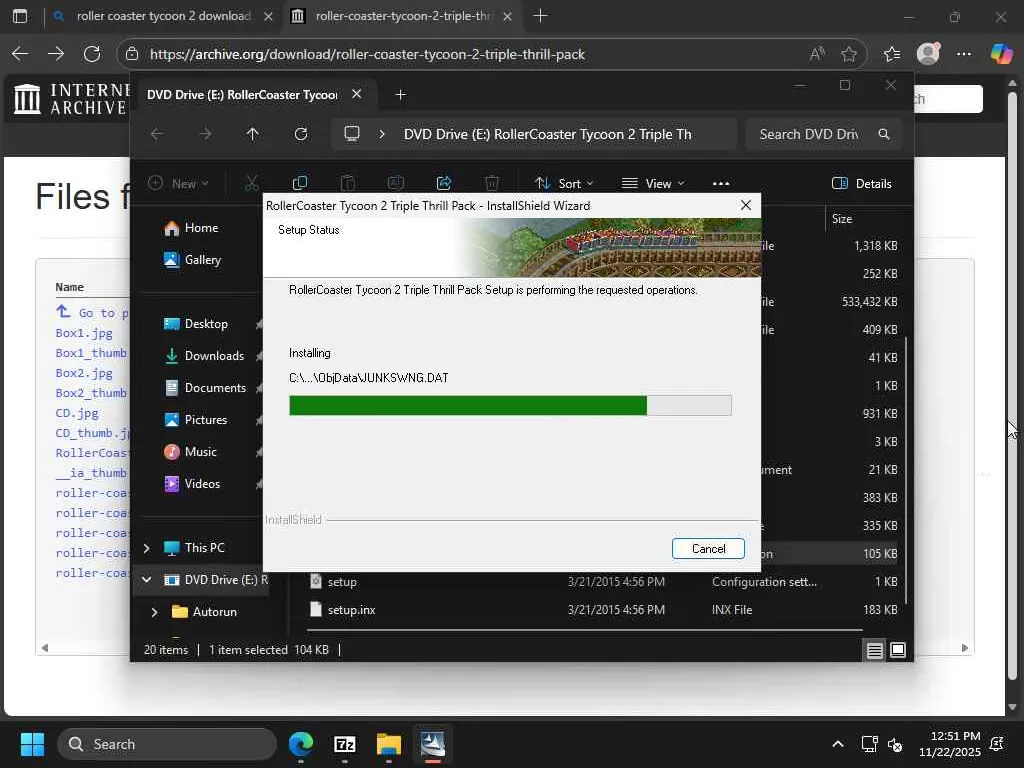Open the View dropdown menu
Viewport: 1024px width, 768px height.
[653, 184]
